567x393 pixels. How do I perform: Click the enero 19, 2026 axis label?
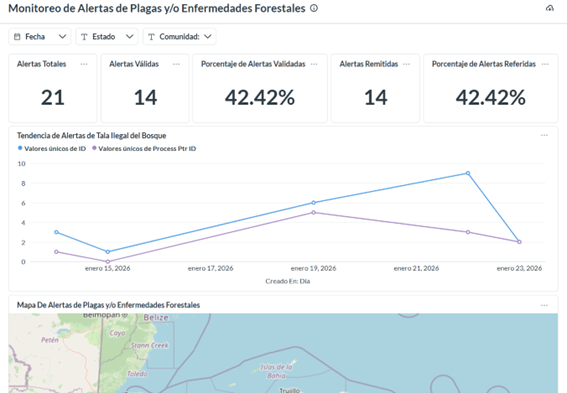(314, 268)
